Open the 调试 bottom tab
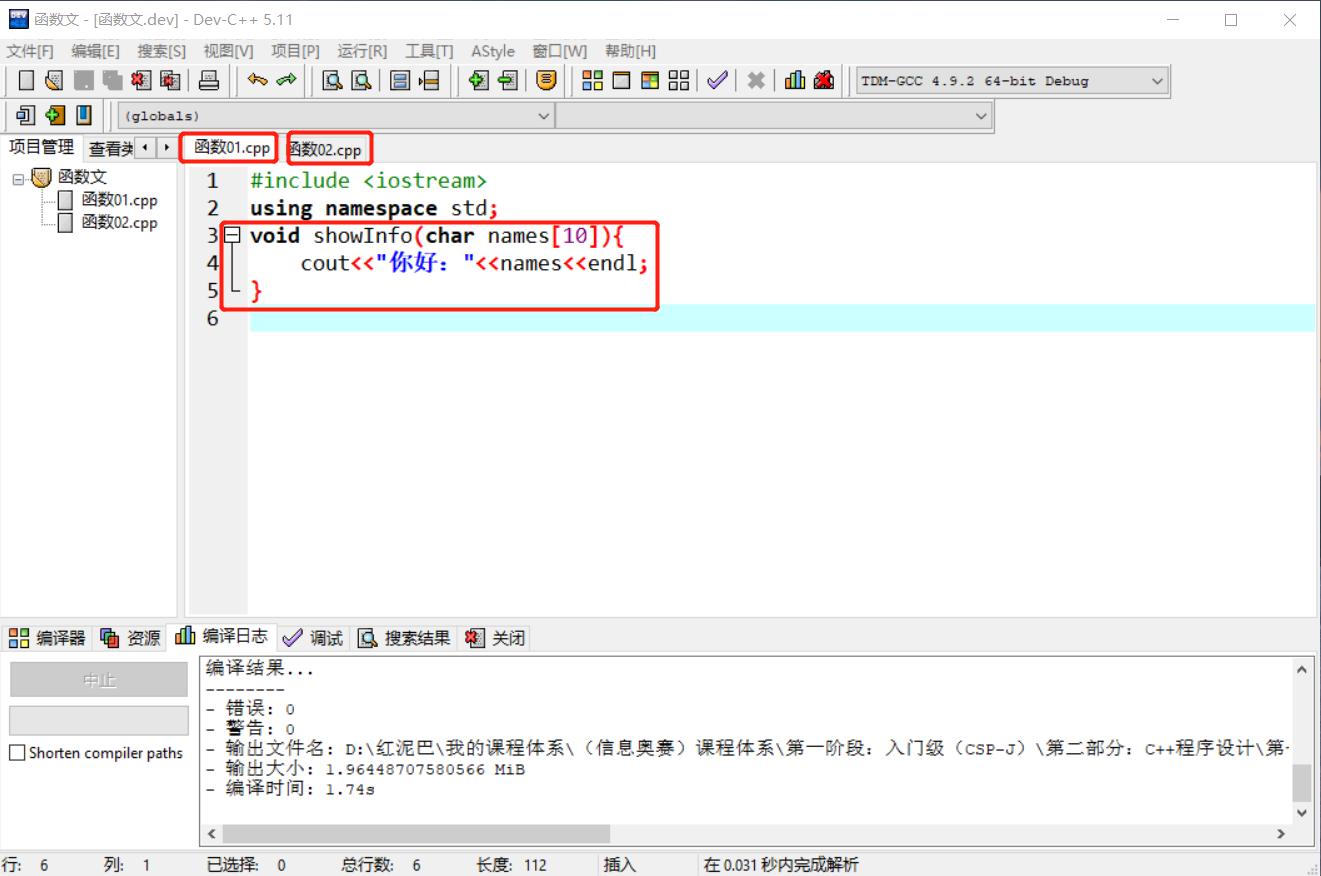This screenshot has height=876, width=1321. coord(313,638)
